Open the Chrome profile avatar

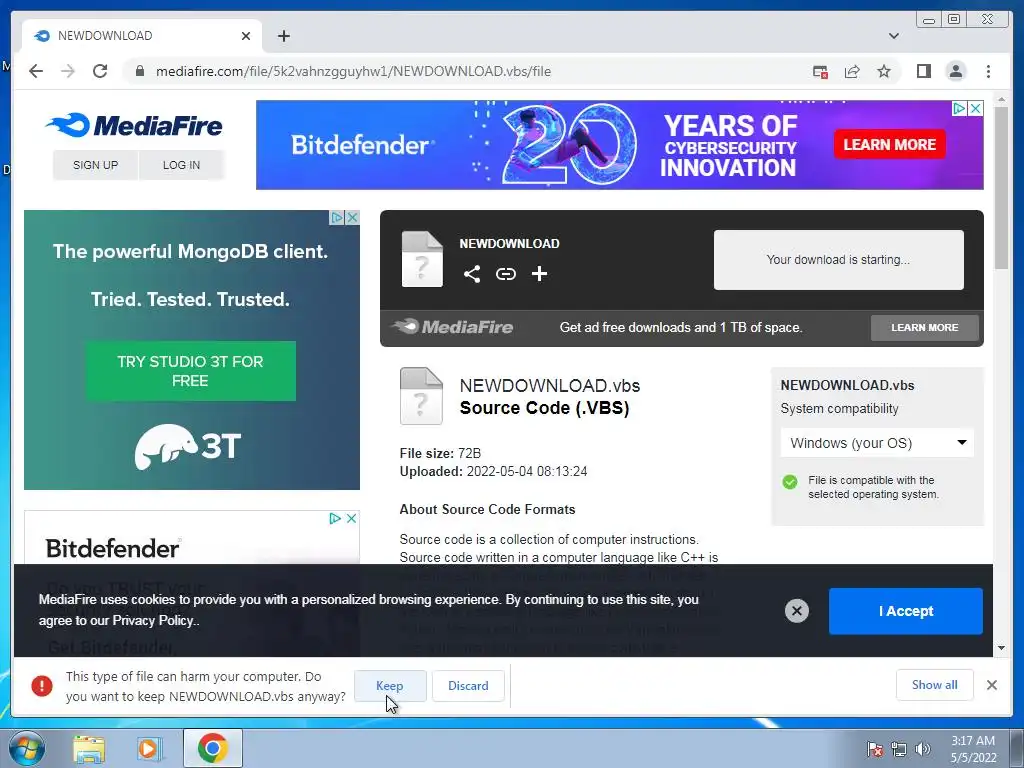[x=955, y=71]
